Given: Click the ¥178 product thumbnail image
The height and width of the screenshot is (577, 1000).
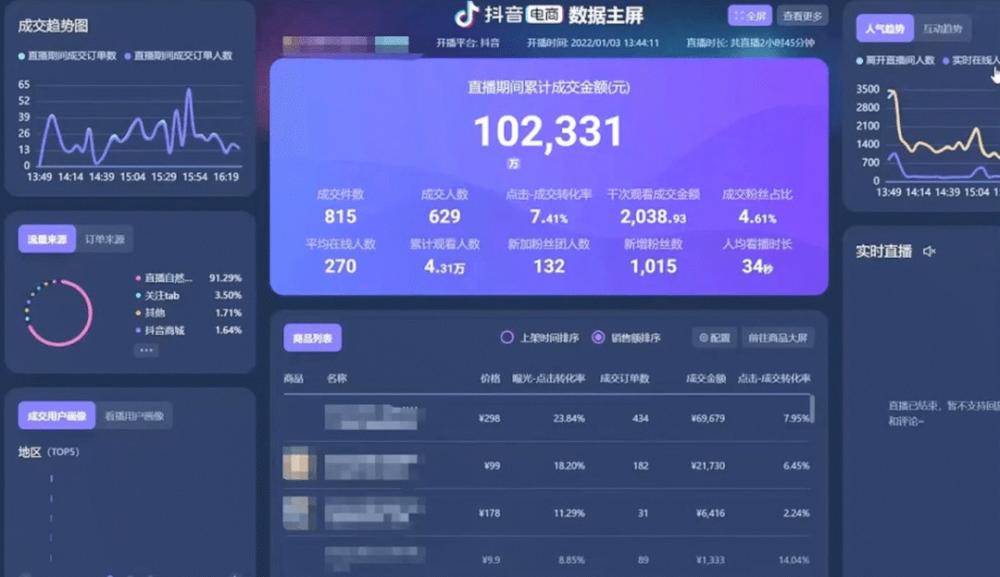Looking at the screenshot, I should click(299, 512).
